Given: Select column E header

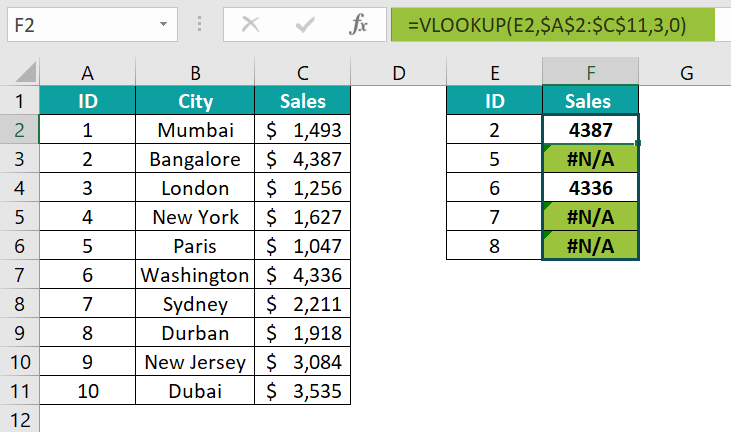Looking at the screenshot, I should pos(495,72).
